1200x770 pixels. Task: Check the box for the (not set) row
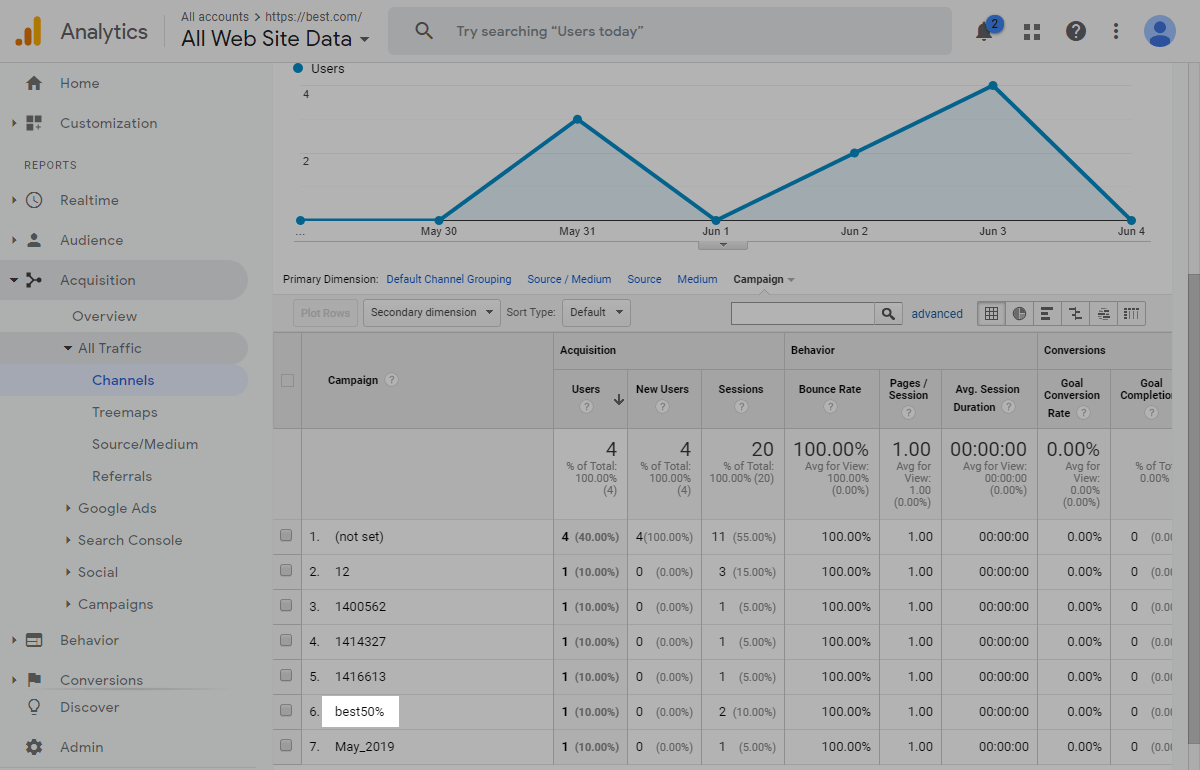[x=286, y=536]
